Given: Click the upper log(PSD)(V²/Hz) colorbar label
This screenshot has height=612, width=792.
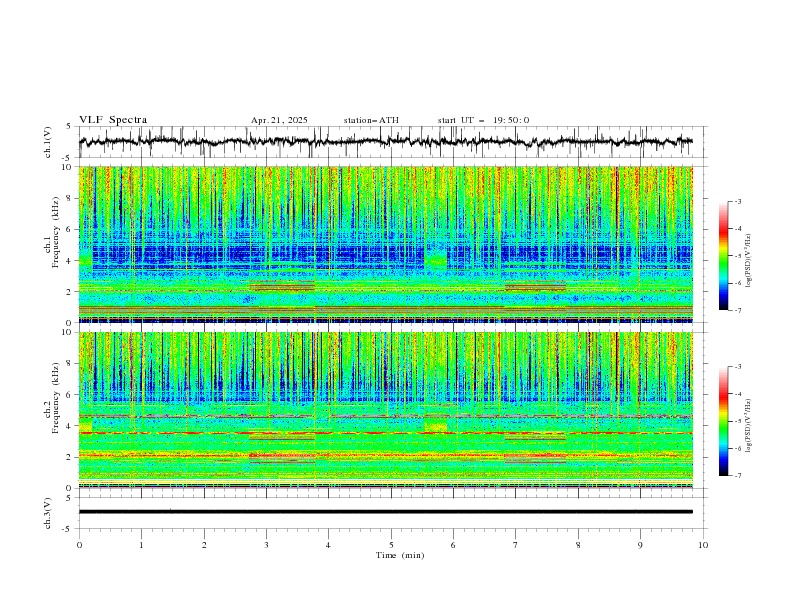Looking at the screenshot, I should point(748,261).
